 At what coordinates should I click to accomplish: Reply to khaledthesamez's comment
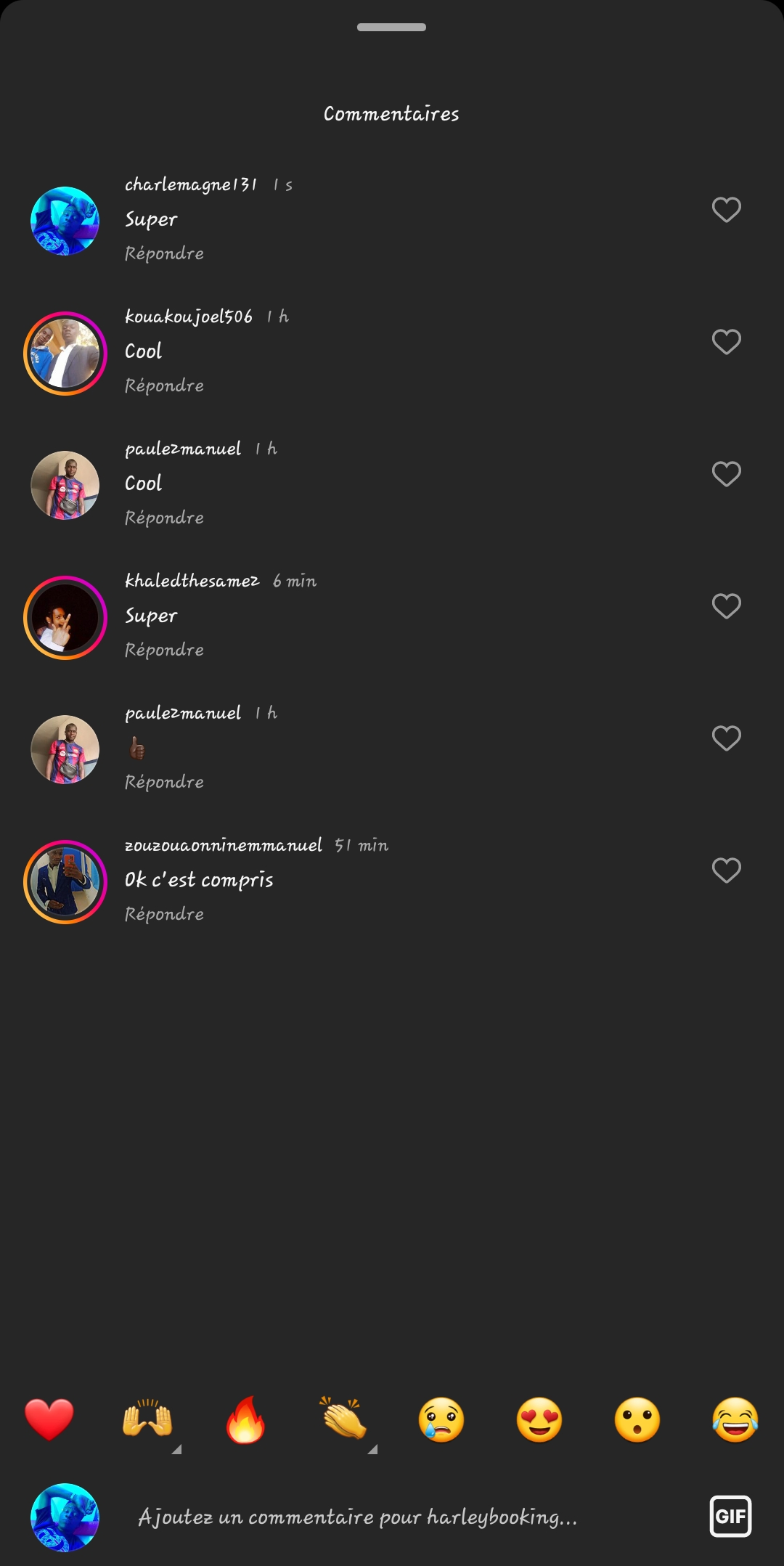tap(164, 650)
